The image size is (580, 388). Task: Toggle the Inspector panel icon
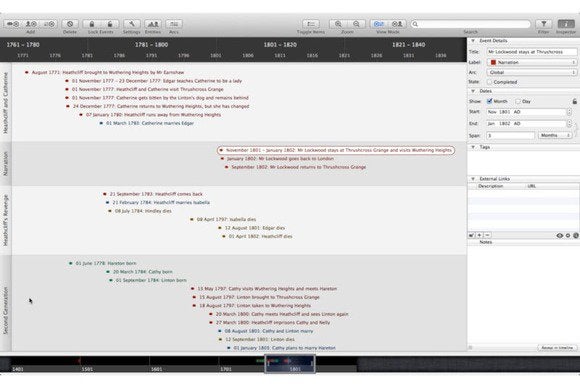click(x=566, y=24)
